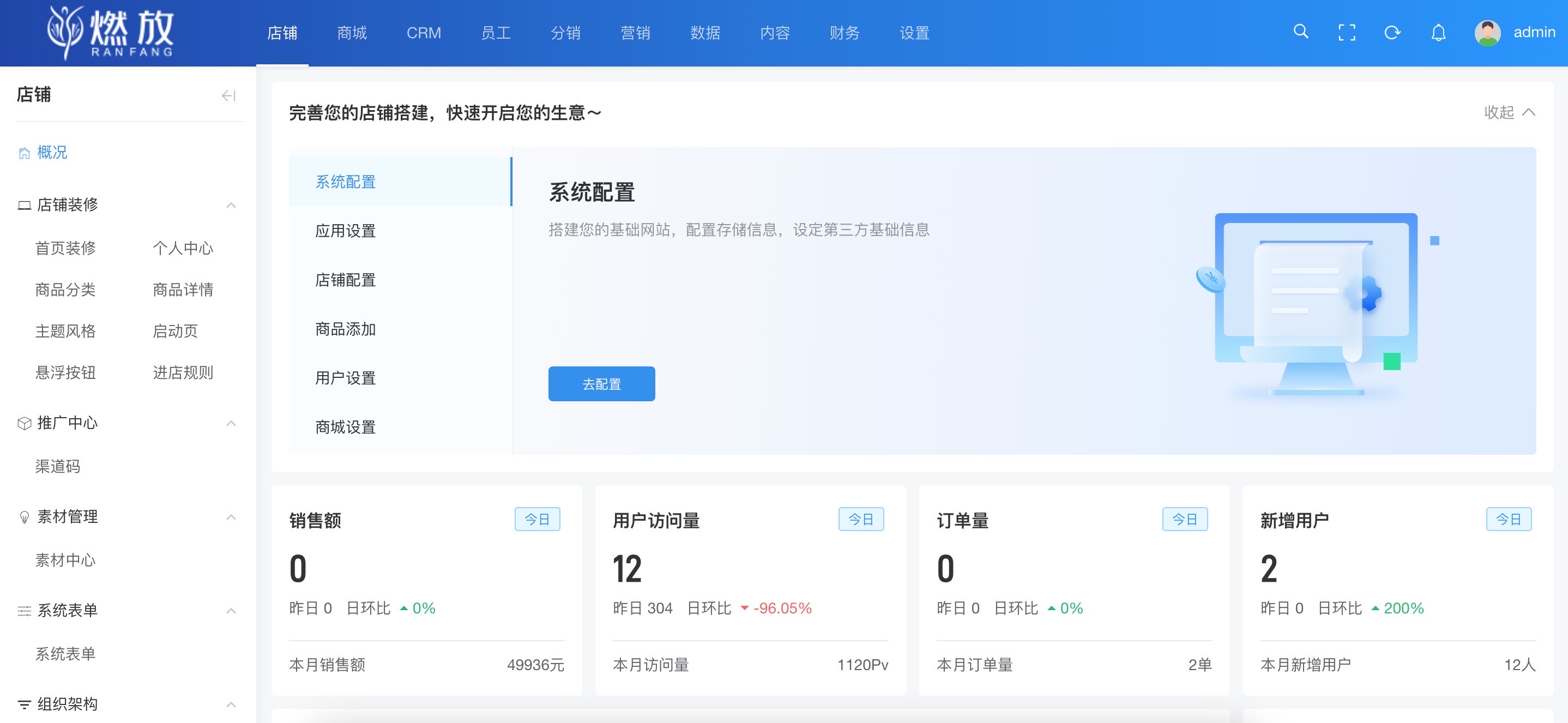Click the 素材管理 lightbulb icon

pyautogui.click(x=24, y=517)
